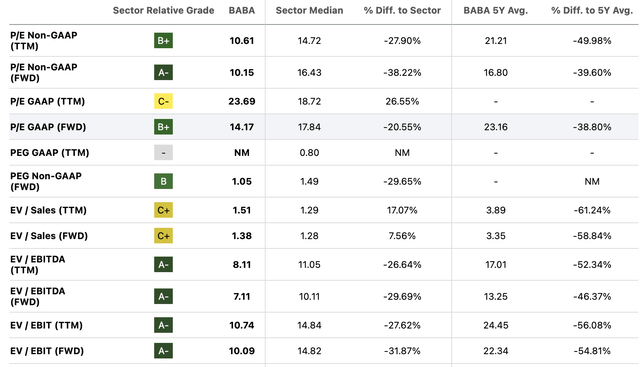640x367 pixels.
Task: Click the Sector Median column header
Action: pyautogui.click(x=309, y=11)
